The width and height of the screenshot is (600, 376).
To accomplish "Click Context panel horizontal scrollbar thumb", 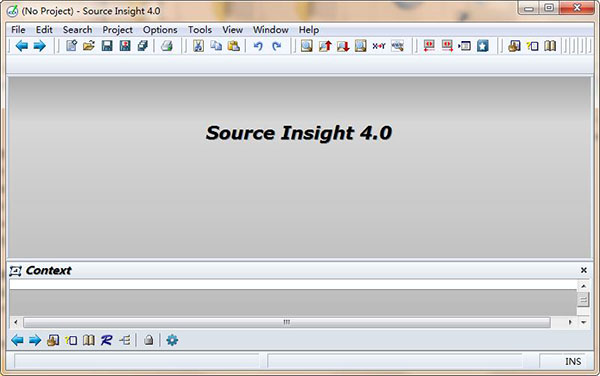I will (x=287, y=322).
